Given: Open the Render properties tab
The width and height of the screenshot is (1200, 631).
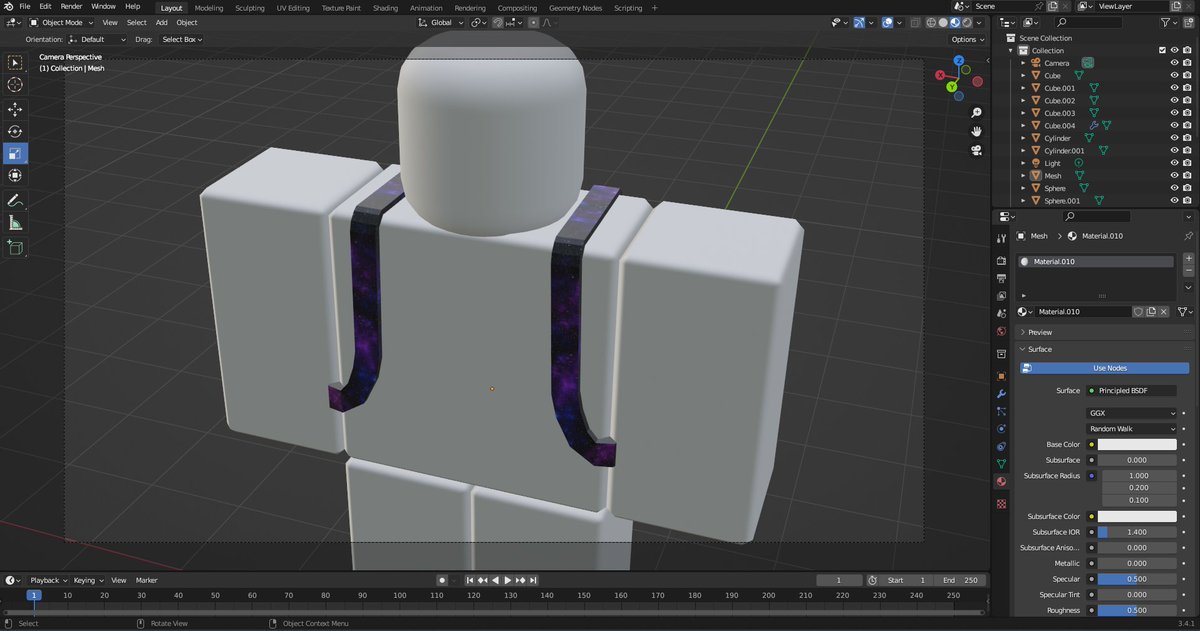Looking at the screenshot, I should click(x=1001, y=261).
